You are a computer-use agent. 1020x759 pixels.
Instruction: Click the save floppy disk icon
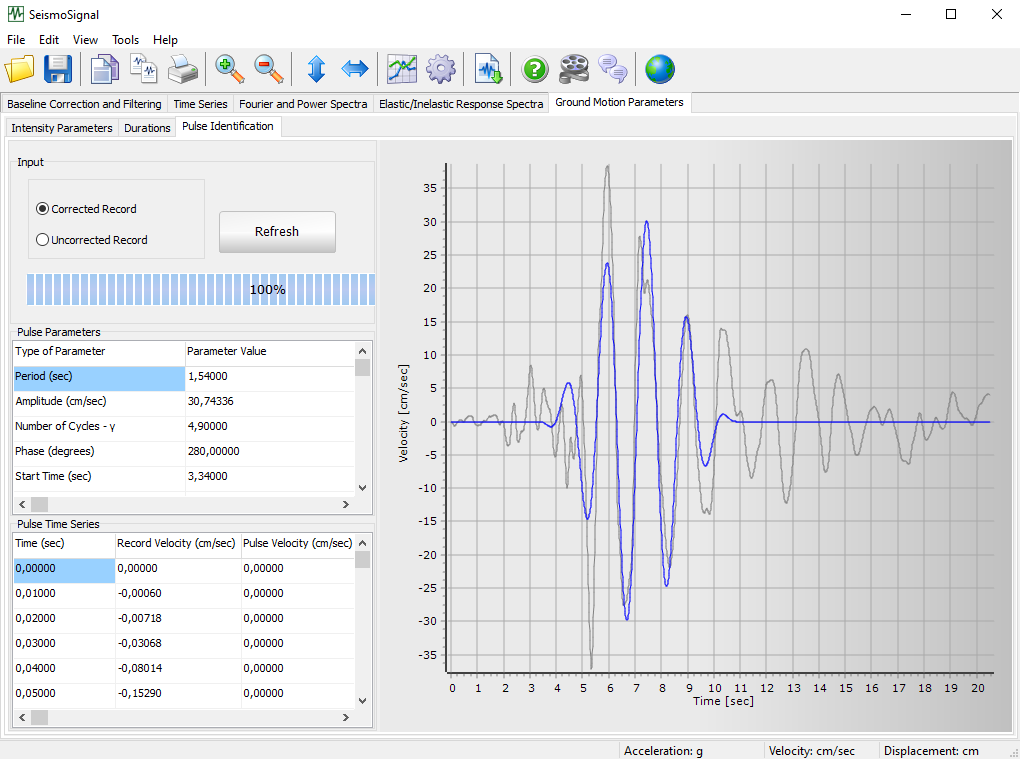[58, 69]
